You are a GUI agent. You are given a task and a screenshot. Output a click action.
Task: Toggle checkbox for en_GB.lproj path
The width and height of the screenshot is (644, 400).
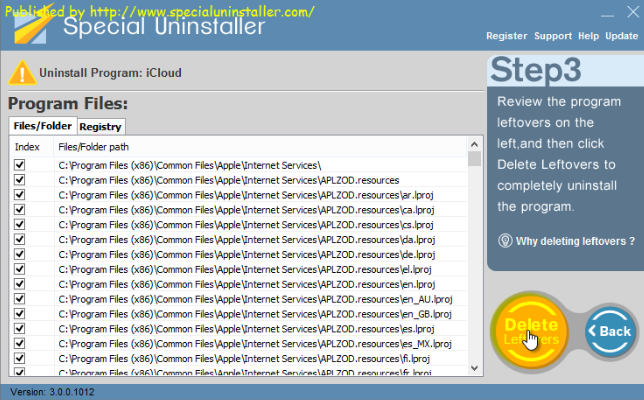click(x=19, y=314)
